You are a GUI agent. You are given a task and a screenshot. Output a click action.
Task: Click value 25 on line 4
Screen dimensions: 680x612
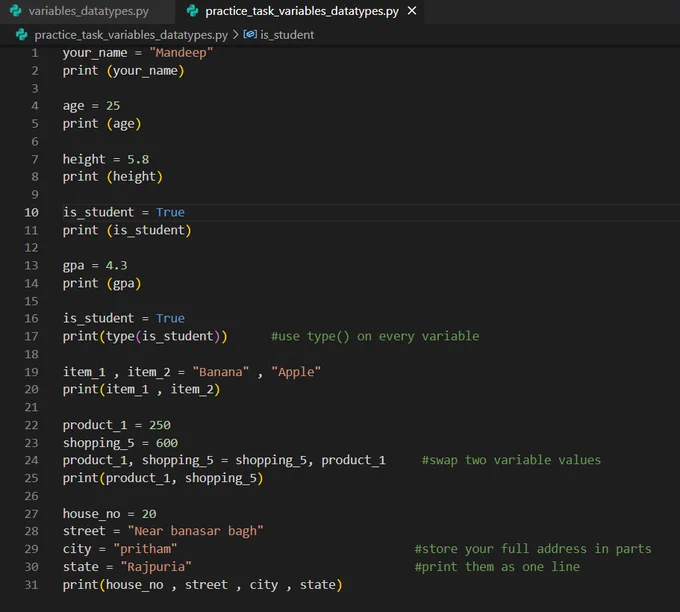[x=113, y=106]
